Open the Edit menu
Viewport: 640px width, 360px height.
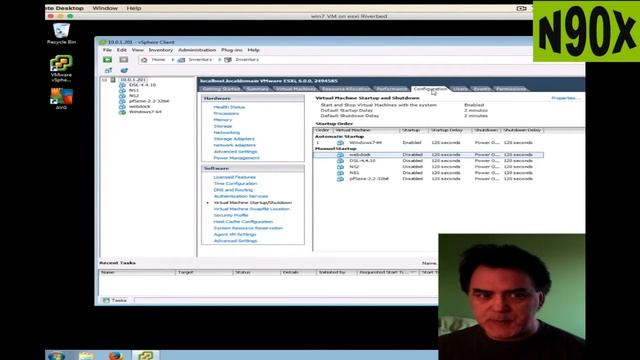[122, 50]
